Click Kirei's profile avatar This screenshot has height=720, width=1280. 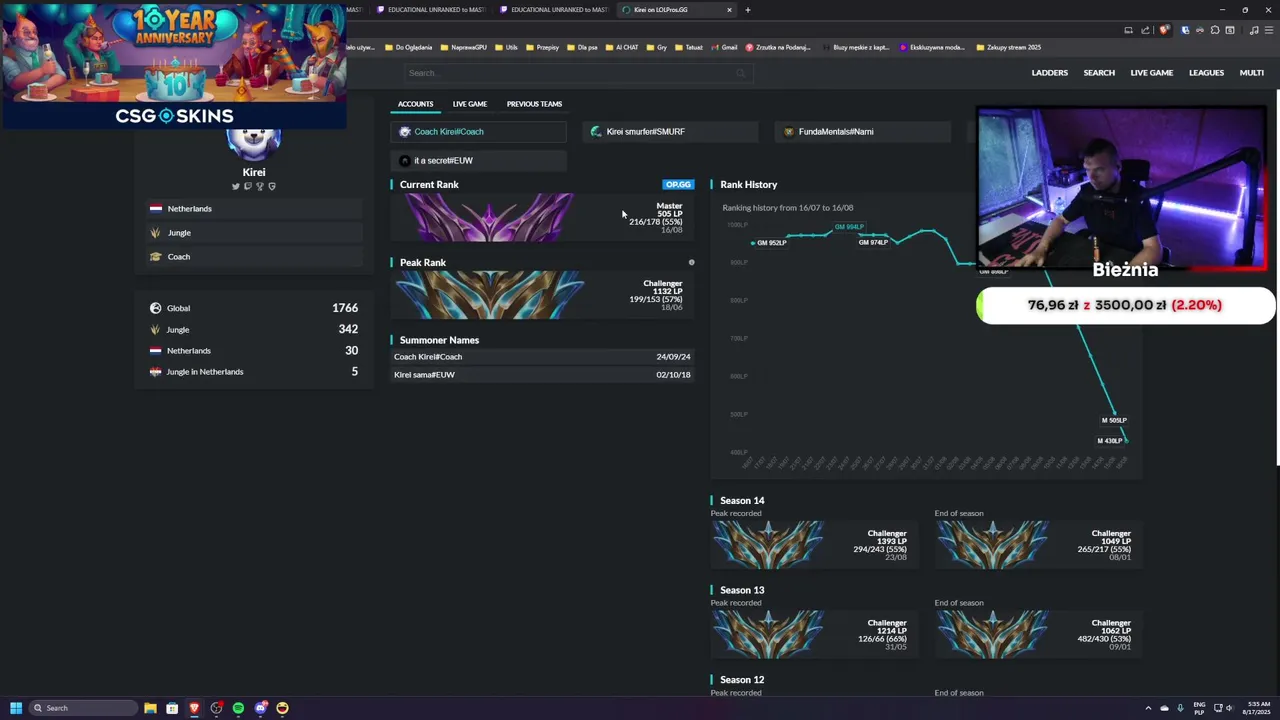click(x=253, y=145)
